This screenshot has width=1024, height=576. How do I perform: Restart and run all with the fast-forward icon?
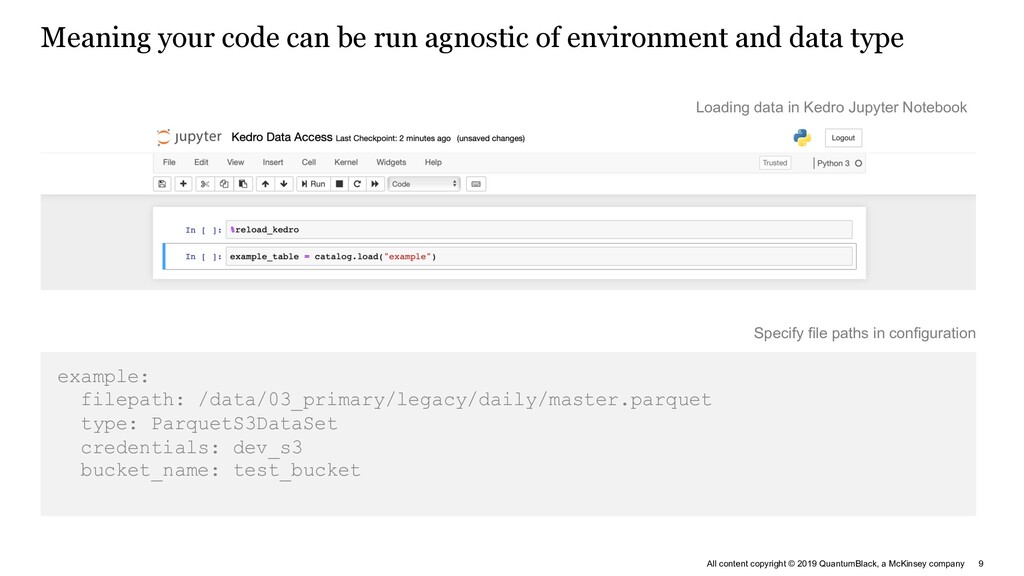pyautogui.click(x=375, y=184)
